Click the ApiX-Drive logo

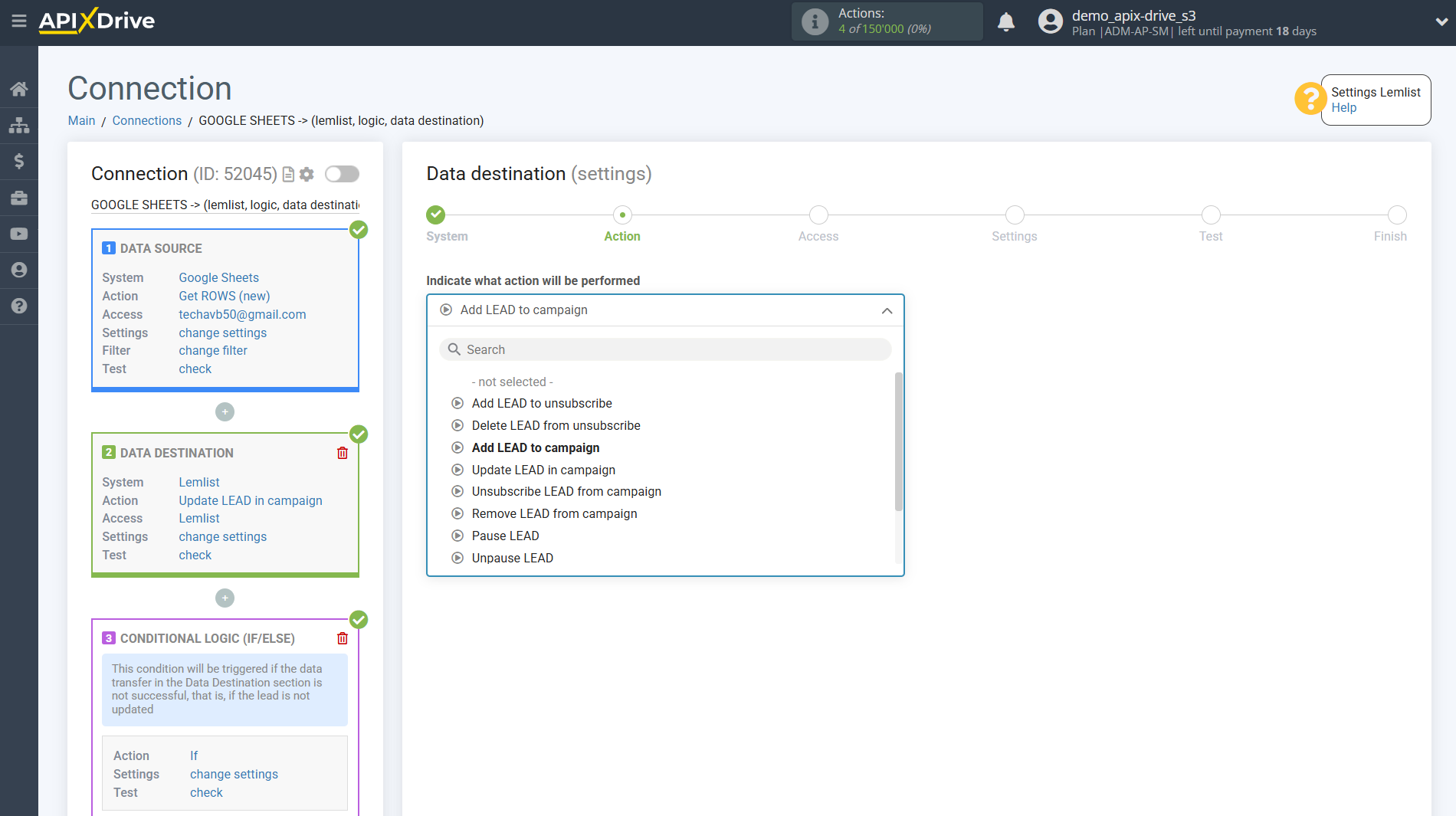click(x=97, y=21)
